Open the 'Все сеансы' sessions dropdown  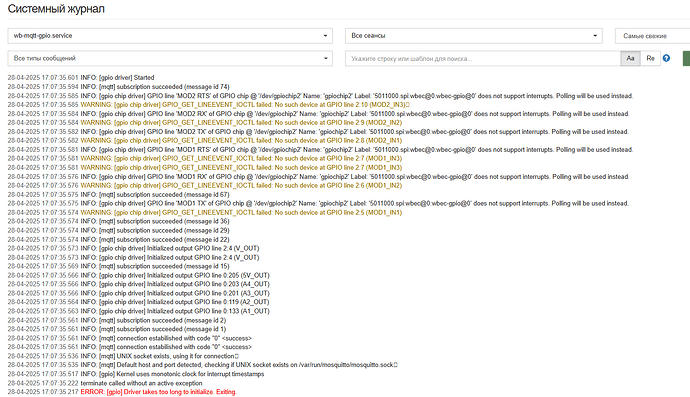point(474,36)
